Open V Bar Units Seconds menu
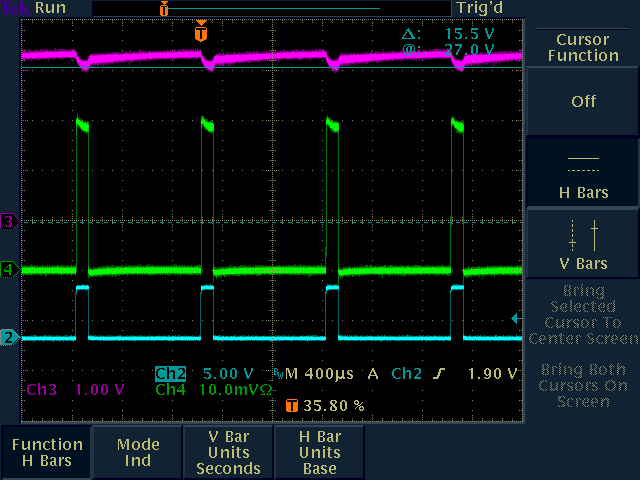The image size is (640, 480). tap(229, 452)
